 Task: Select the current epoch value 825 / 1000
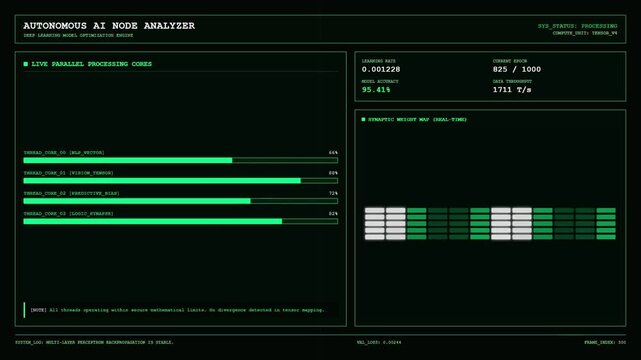tap(517, 69)
